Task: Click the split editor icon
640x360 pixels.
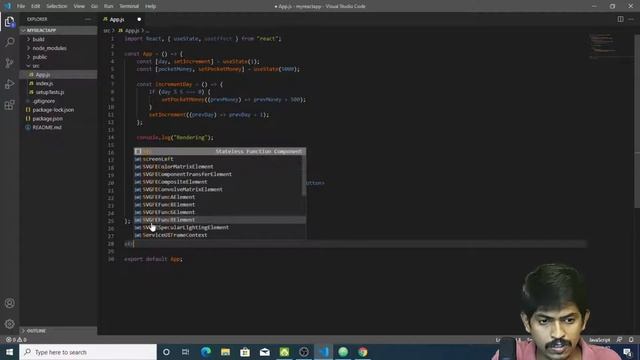Action: tap(620, 19)
